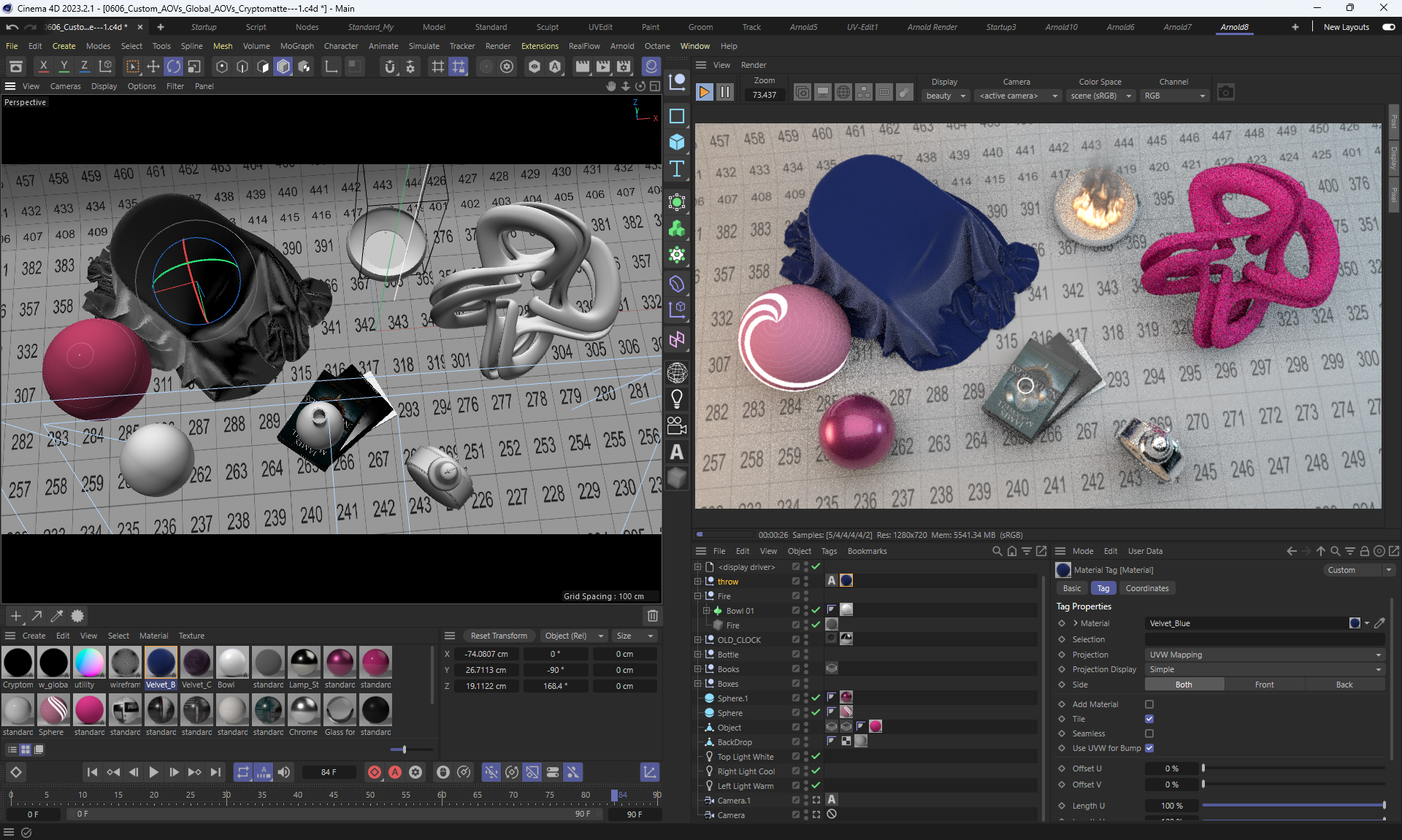Open the Projection UVW Mapping dropdown

[1264, 655]
